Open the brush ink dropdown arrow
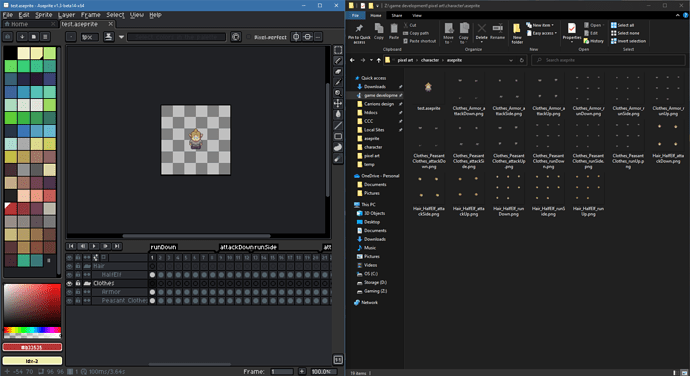The width and height of the screenshot is (690, 376). [121, 37]
